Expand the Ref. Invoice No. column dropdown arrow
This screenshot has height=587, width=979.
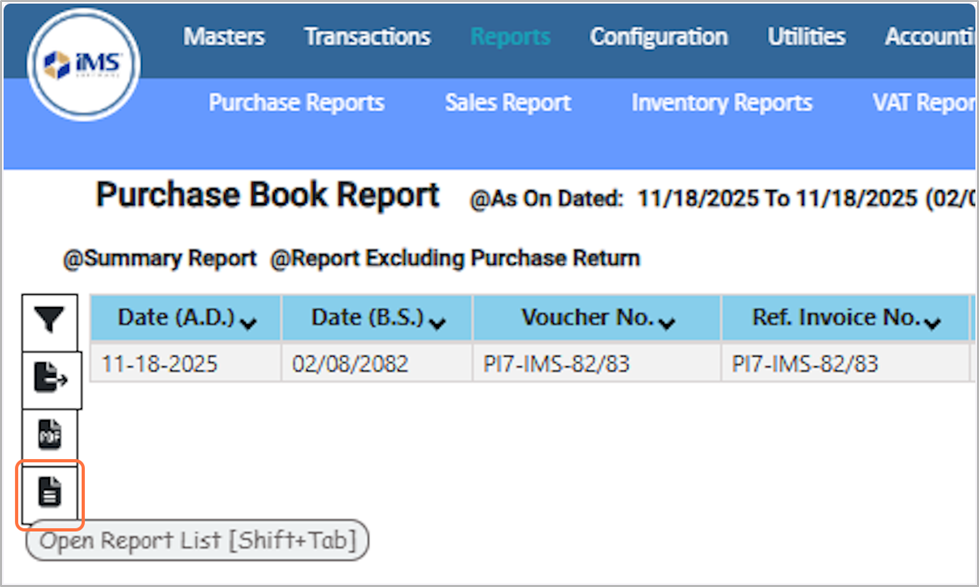(x=933, y=322)
